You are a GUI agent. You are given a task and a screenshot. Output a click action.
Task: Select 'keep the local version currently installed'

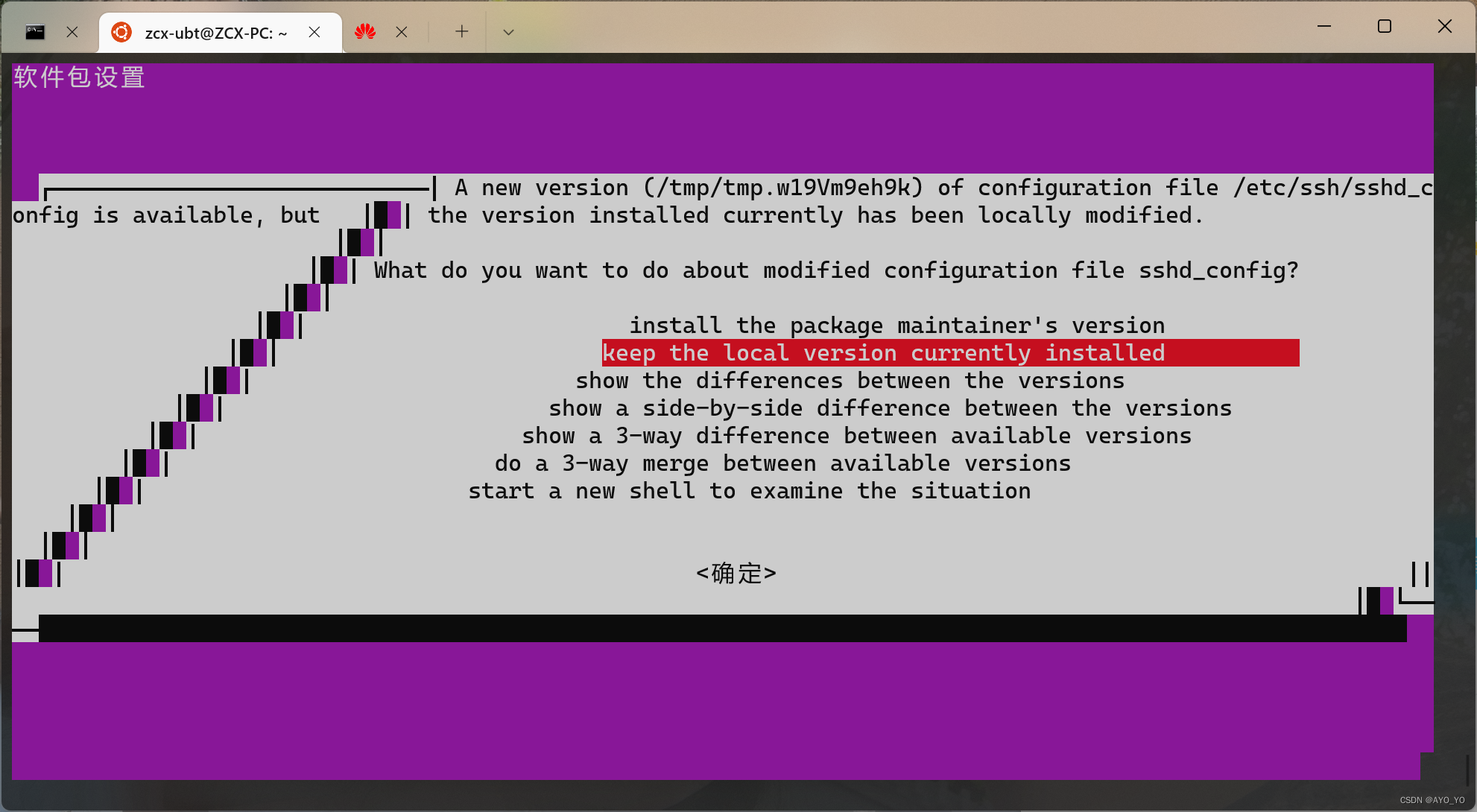point(883,352)
